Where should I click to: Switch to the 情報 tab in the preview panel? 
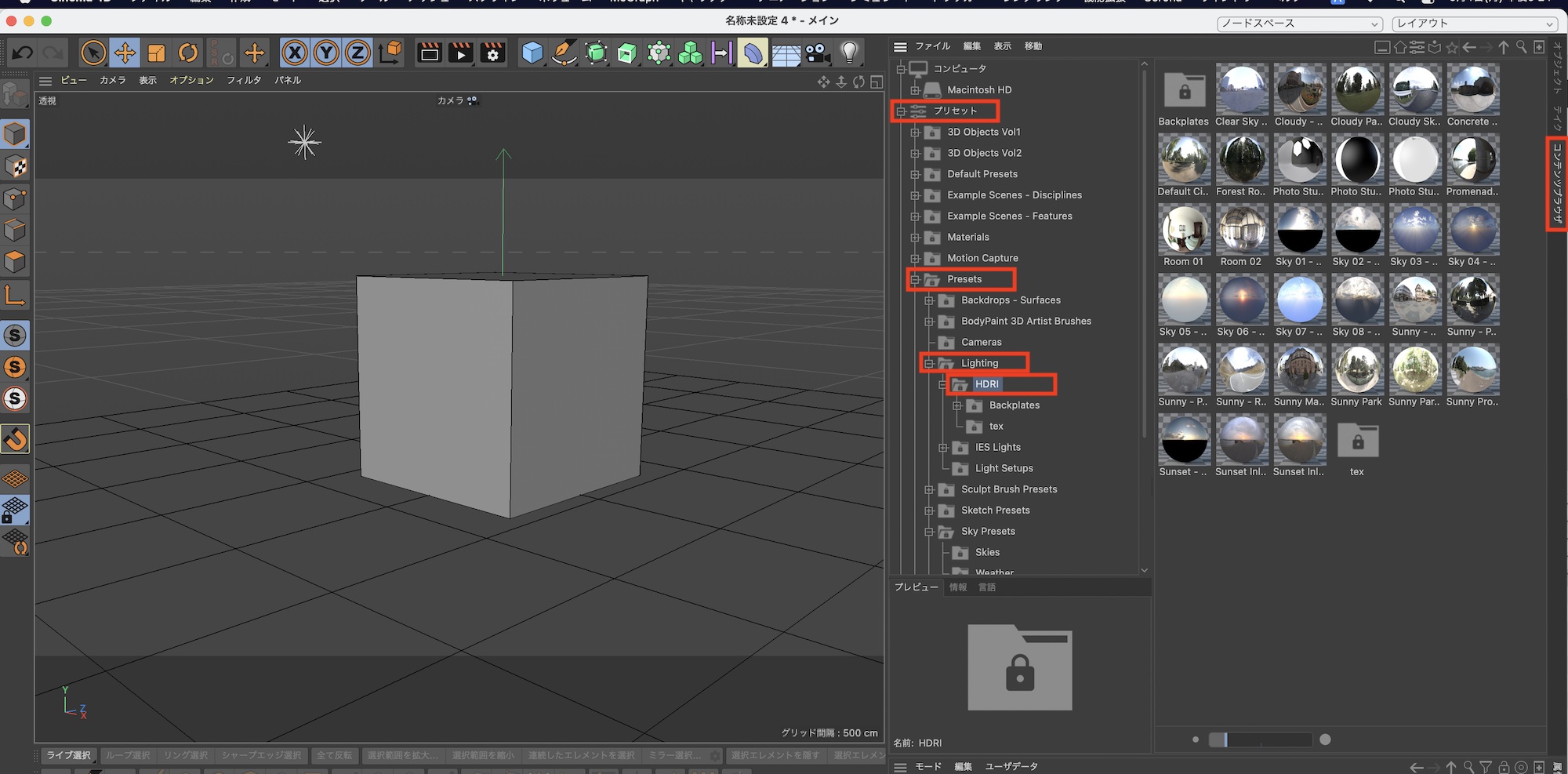[958, 587]
